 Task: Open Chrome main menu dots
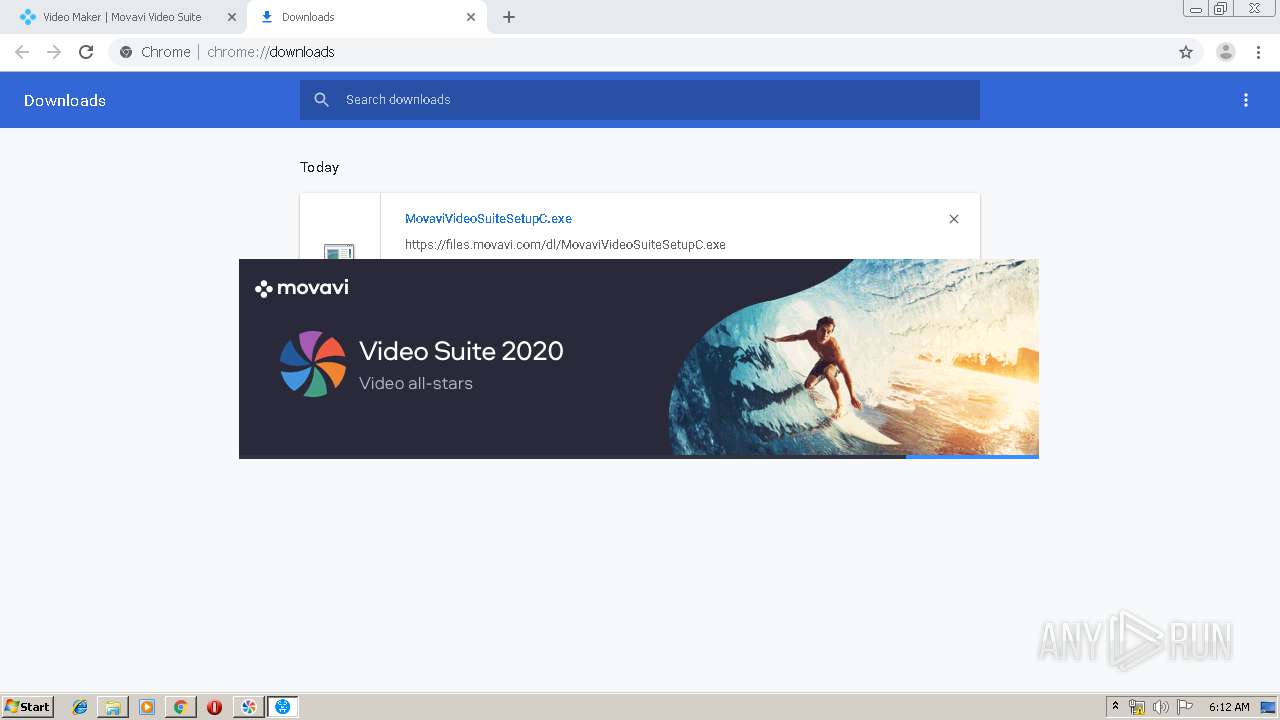(x=1259, y=52)
